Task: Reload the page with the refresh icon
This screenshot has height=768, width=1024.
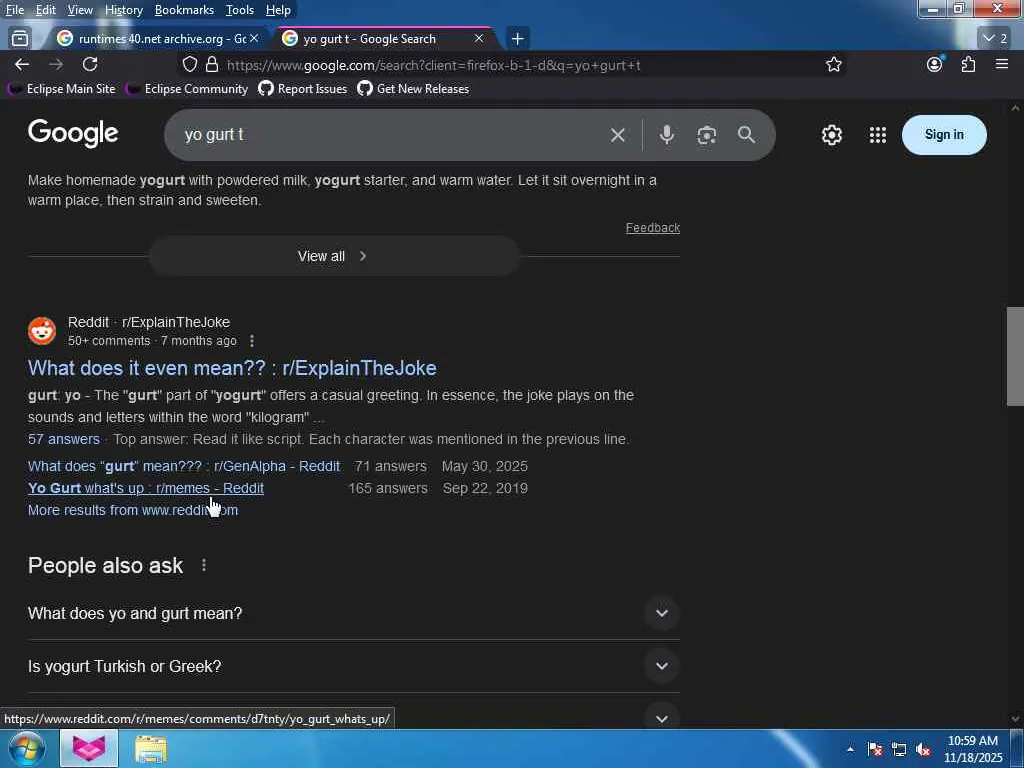Action: (90, 64)
